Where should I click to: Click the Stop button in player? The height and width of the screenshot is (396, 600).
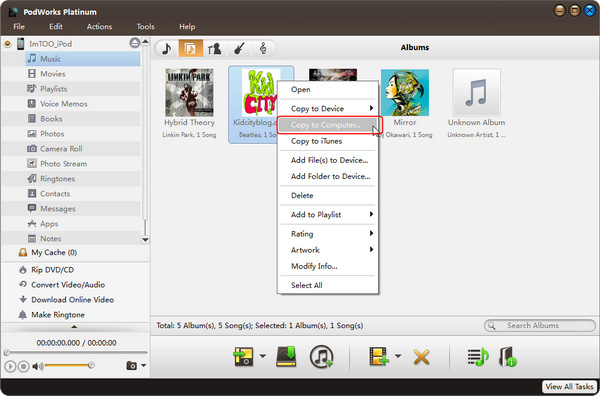[23, 367]
